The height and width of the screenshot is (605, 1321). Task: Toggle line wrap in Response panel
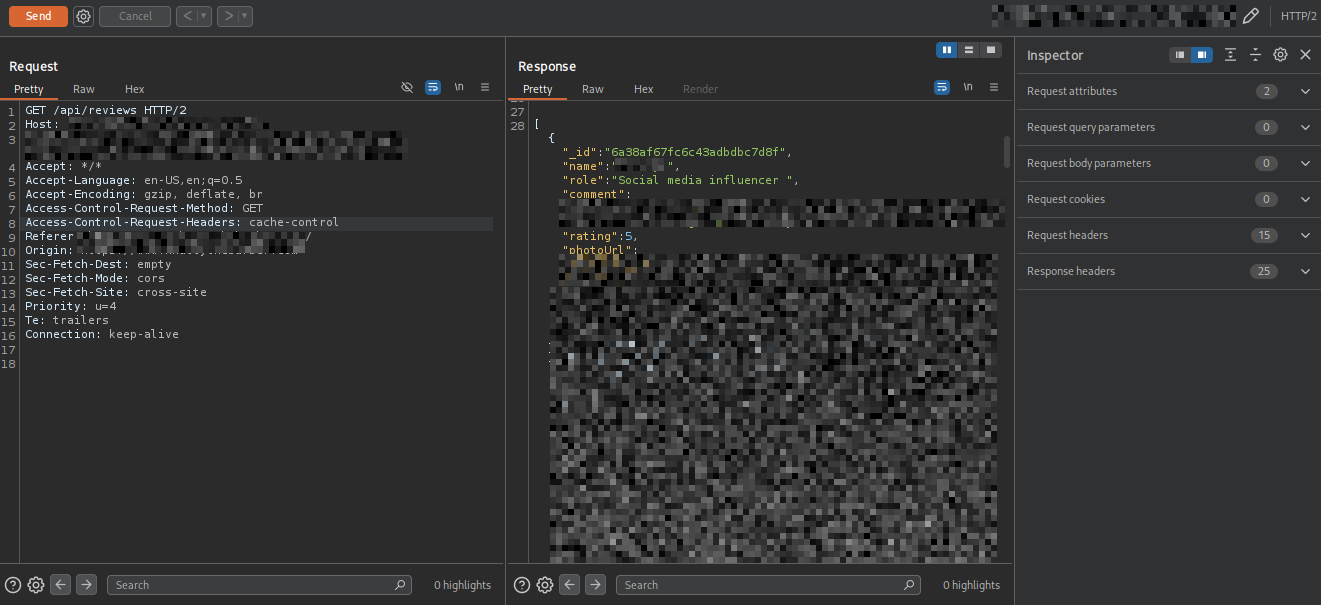pos(942,88)
